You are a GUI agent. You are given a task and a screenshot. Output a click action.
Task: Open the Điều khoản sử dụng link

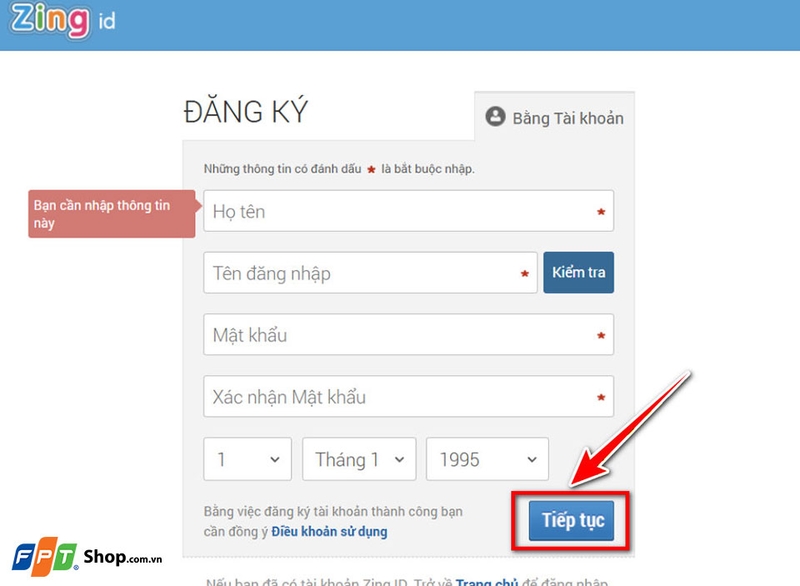329,531
